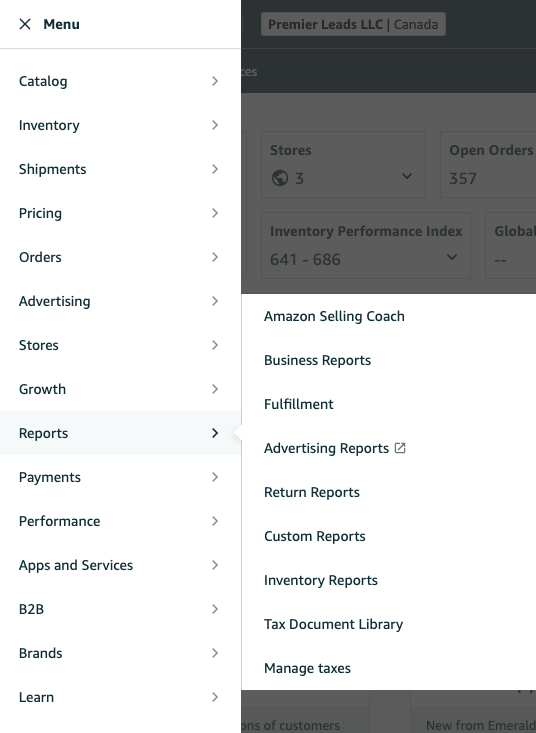
Task: Click the Menu title text
Action: 61,24
